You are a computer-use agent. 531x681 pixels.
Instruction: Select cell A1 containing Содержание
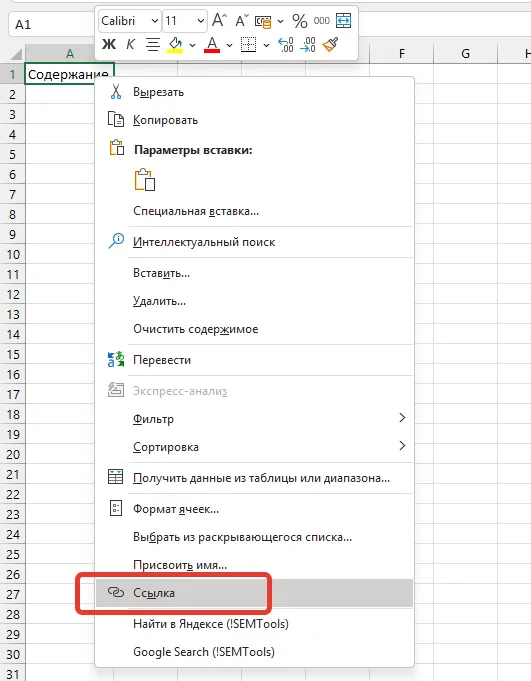69,74
